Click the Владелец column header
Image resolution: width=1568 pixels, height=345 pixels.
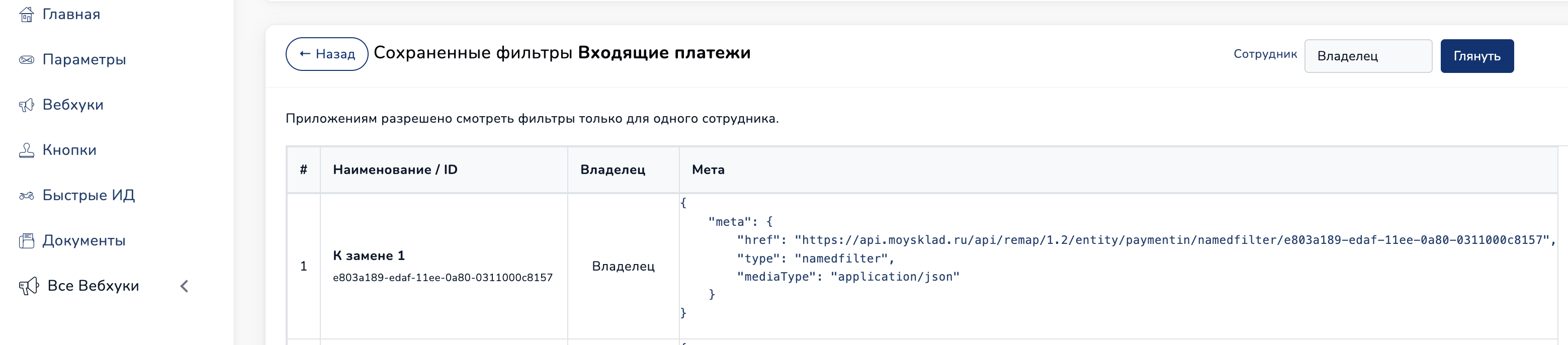coord(613,170)
